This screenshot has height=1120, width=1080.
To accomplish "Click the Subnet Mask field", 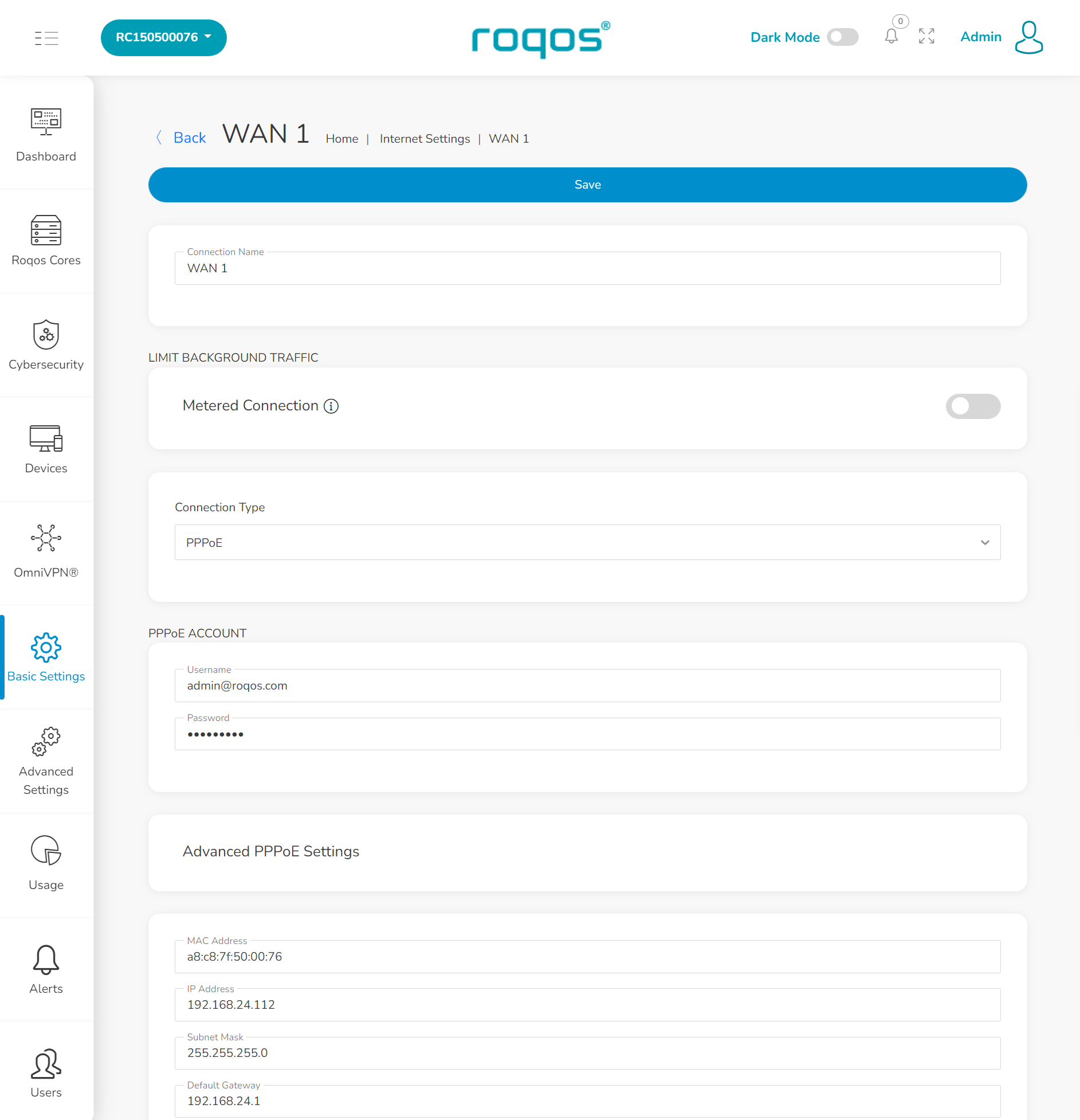I will tap(587, 1052).
